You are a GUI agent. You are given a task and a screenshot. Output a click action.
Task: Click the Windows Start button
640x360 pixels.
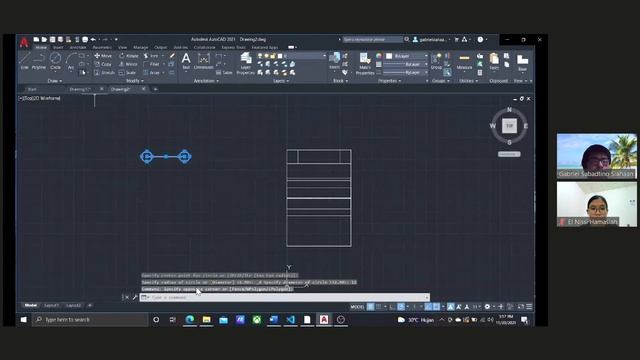24,320
